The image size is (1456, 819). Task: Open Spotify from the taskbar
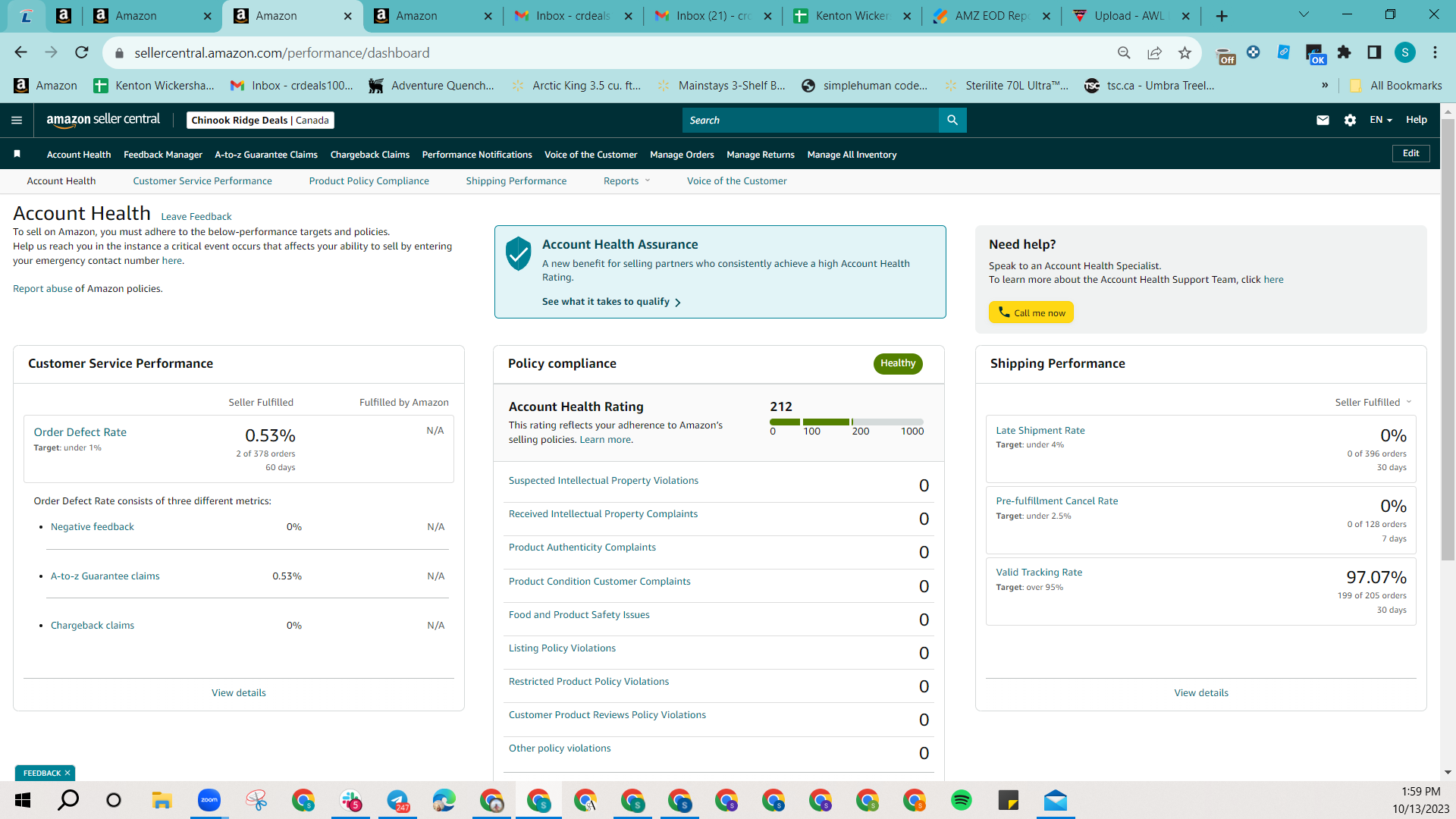962,800
